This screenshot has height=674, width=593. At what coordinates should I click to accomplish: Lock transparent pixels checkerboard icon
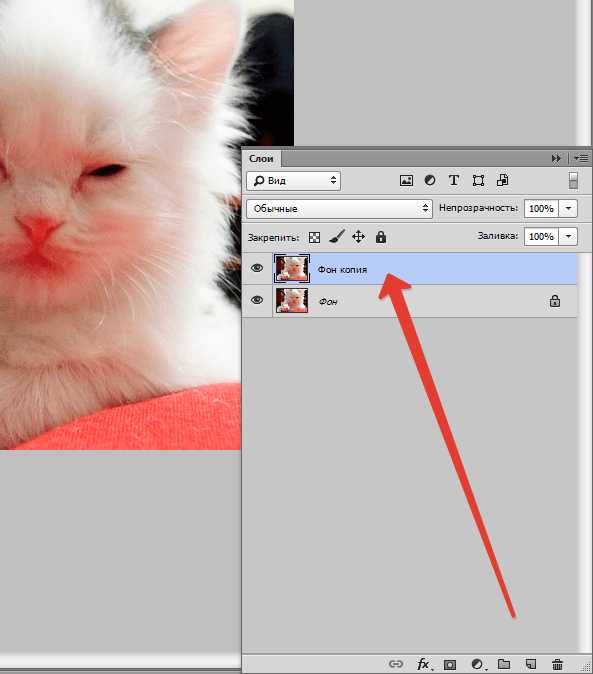pyautogui.click(x=315, y=237)
